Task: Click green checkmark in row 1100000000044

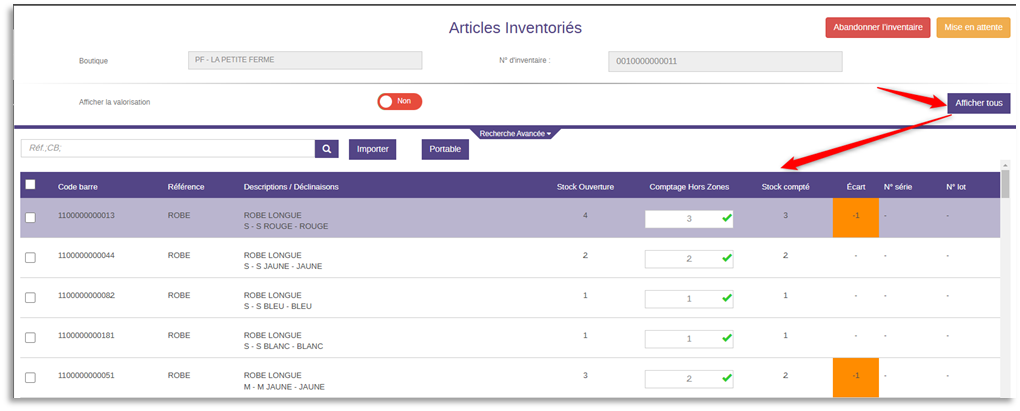Action: tap(727, 258)
